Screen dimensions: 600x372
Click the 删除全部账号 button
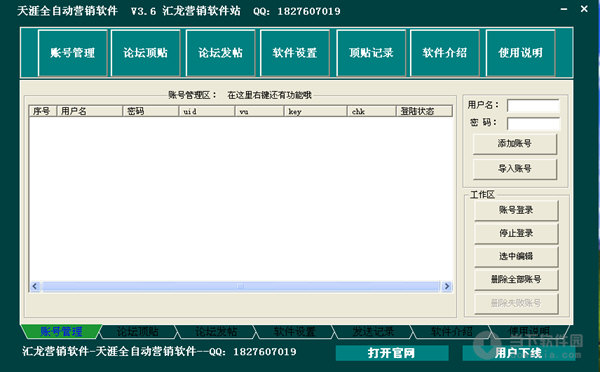tap(516, 279)
